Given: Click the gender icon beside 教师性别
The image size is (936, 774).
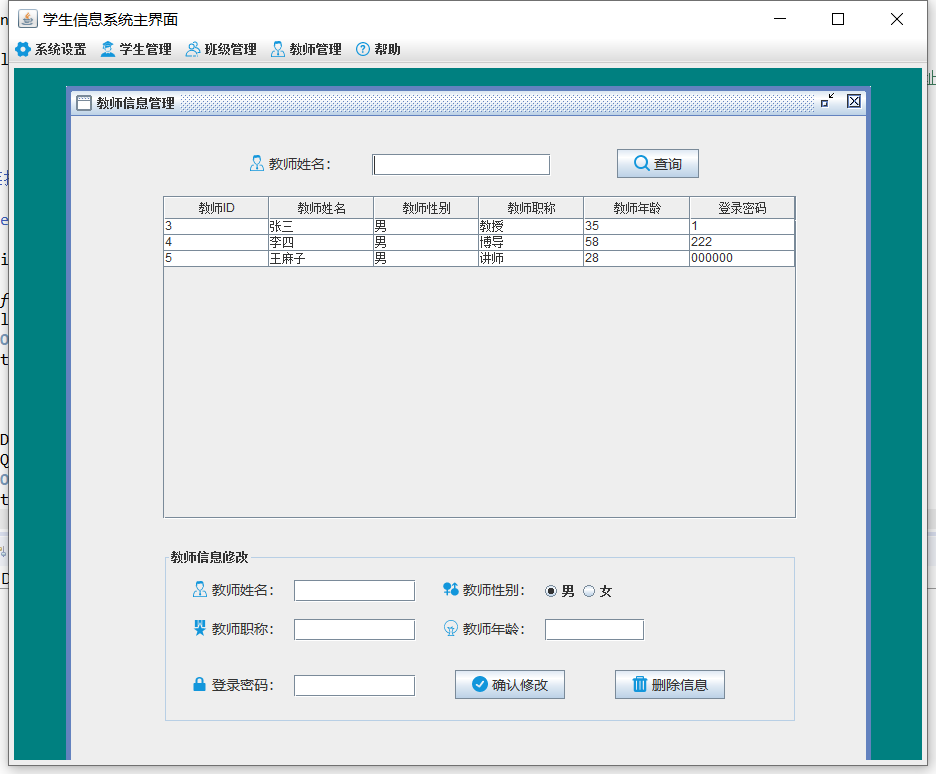Looking at the screenshot, I should pos(451,590).
